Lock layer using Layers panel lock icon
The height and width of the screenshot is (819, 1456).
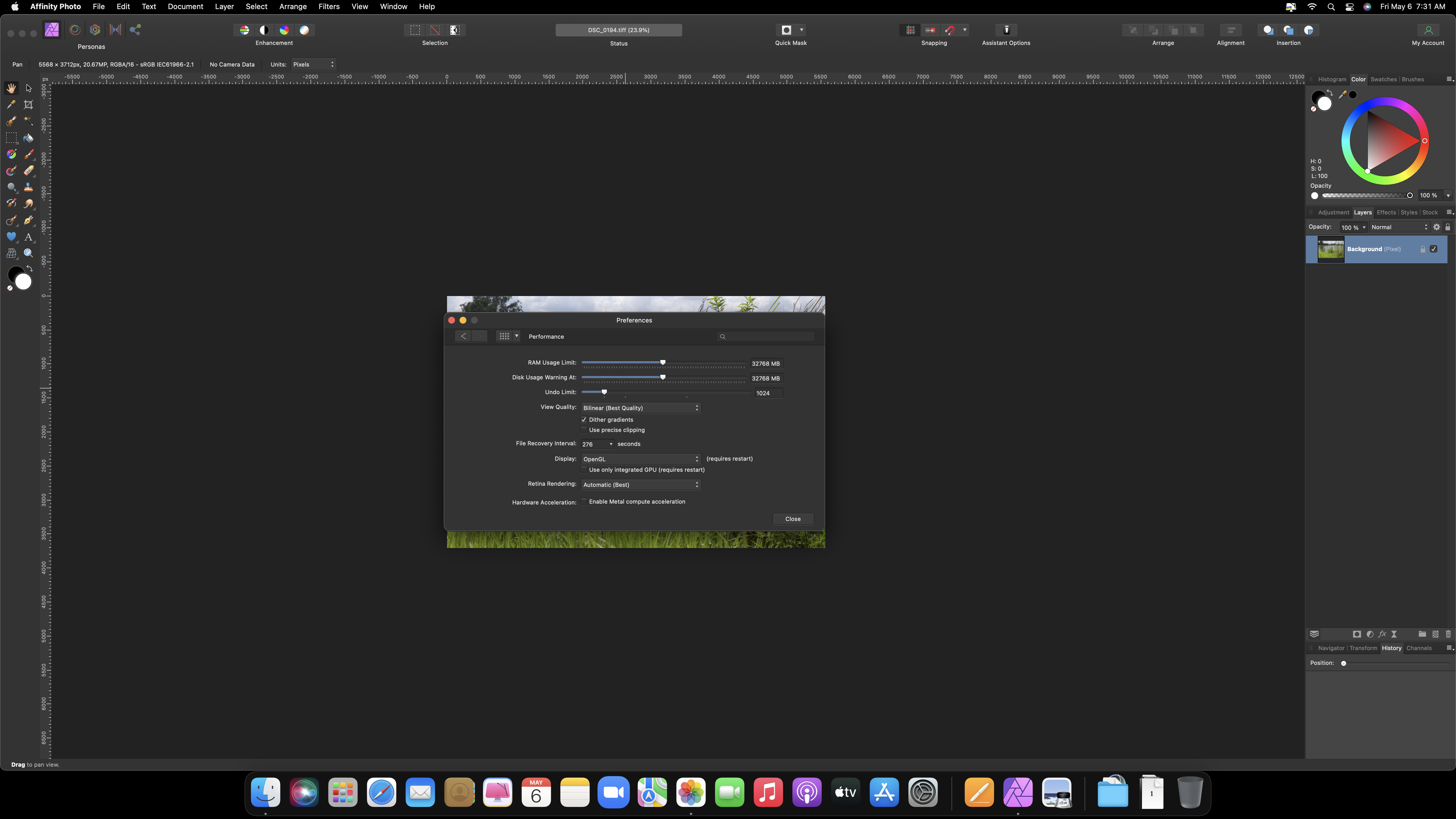pos(1447,227)
